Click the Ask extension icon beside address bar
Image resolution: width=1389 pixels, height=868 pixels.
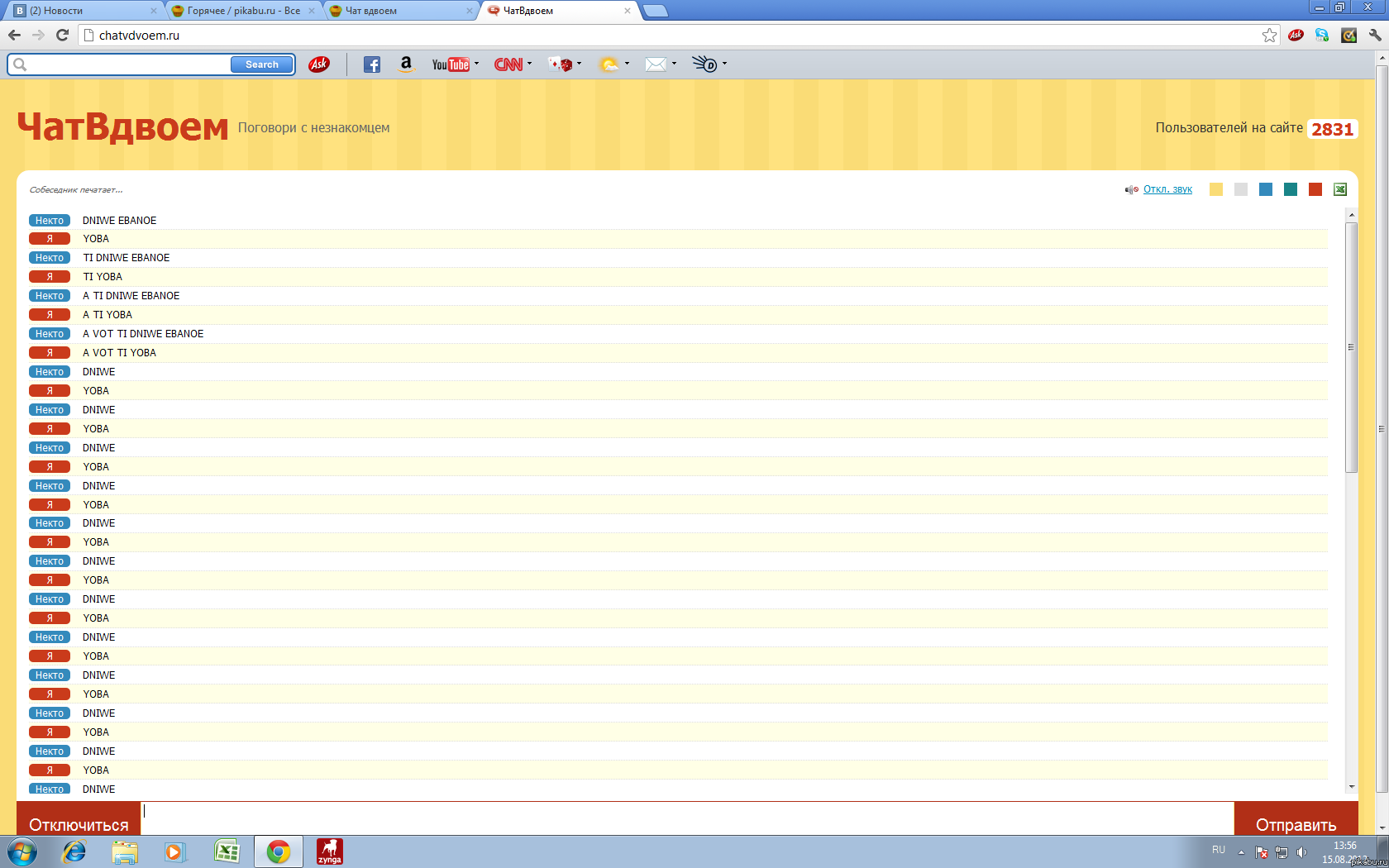coord(1296,35)
